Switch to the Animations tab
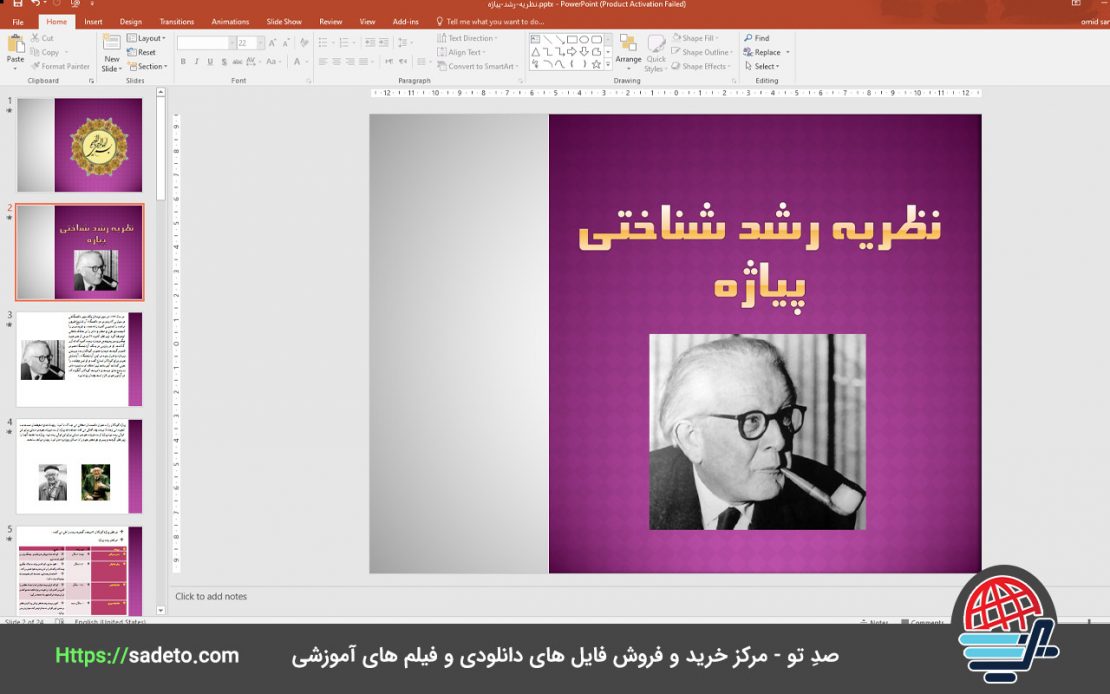The image size is (1110, 694). pos(230,22)
